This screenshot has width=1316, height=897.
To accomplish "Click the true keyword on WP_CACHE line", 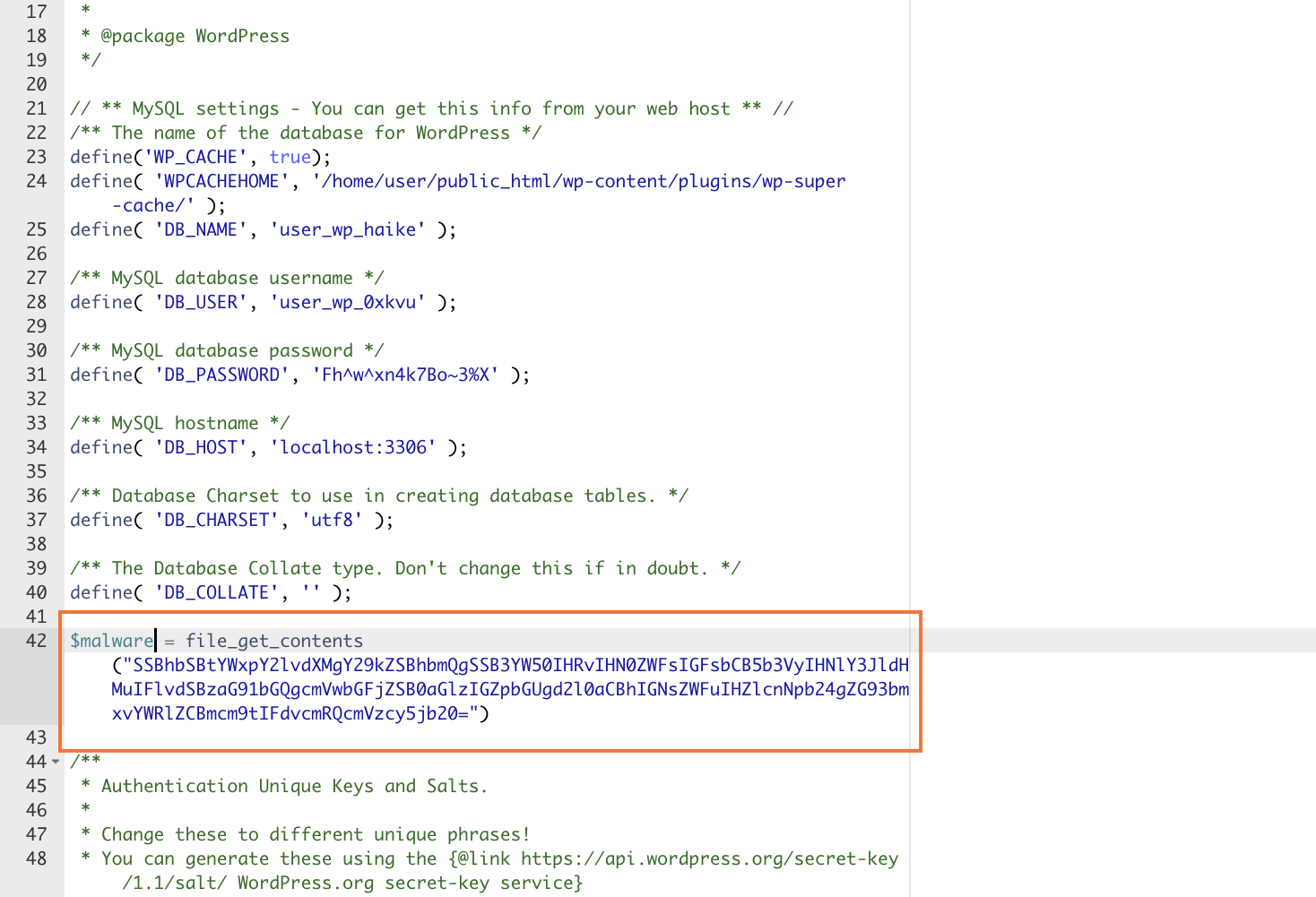I will pos(290,157).
